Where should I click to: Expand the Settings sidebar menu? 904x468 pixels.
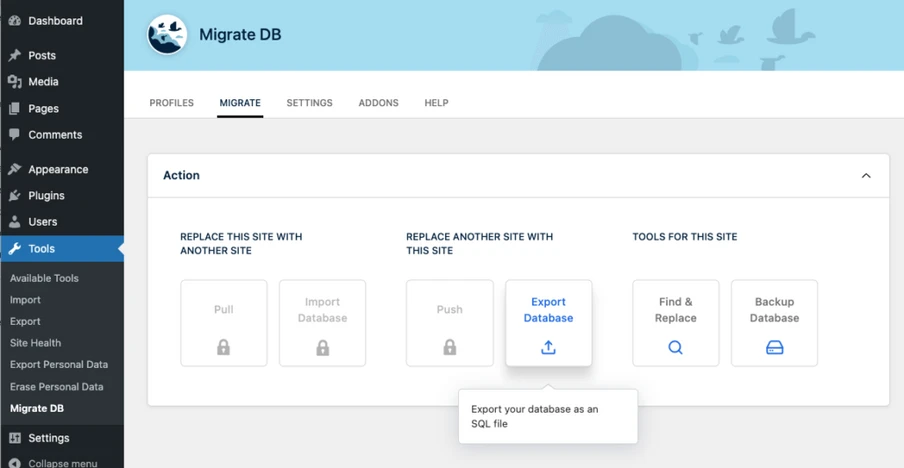48,438
